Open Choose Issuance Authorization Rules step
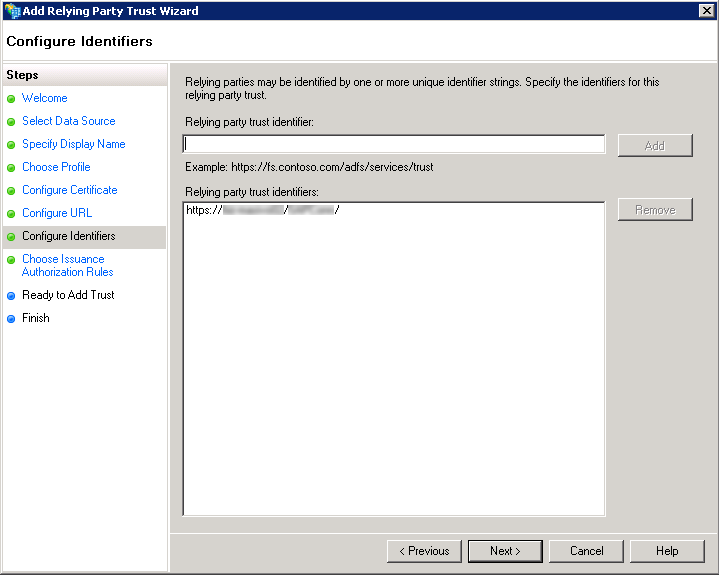 tap(67, 265)
